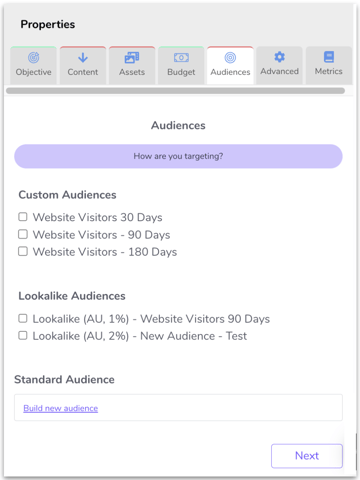Toggle Lookalike (AU, 2%) New Audience checkbox
This screenshot has width=360, height=480.
click(x=23, y=335)
